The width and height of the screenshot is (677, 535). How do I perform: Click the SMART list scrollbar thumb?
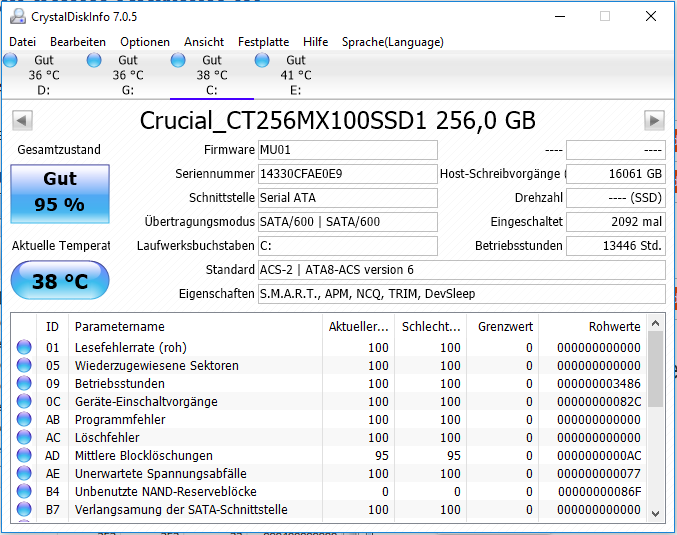tap(655, 369)
